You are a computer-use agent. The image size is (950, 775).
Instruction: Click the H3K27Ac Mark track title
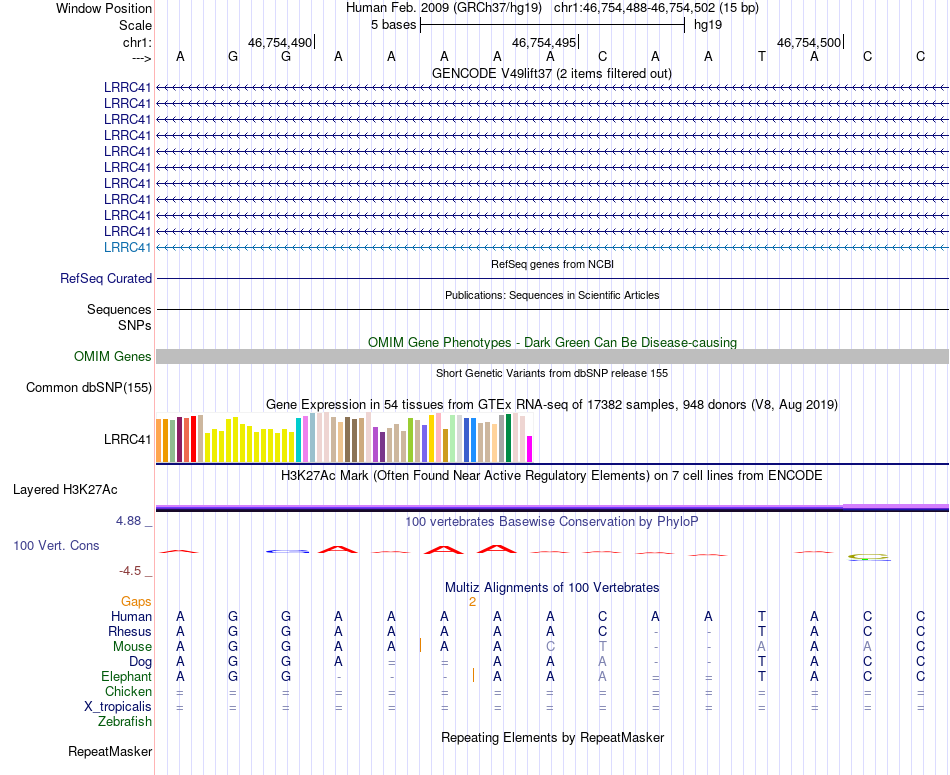click(552, 476)
